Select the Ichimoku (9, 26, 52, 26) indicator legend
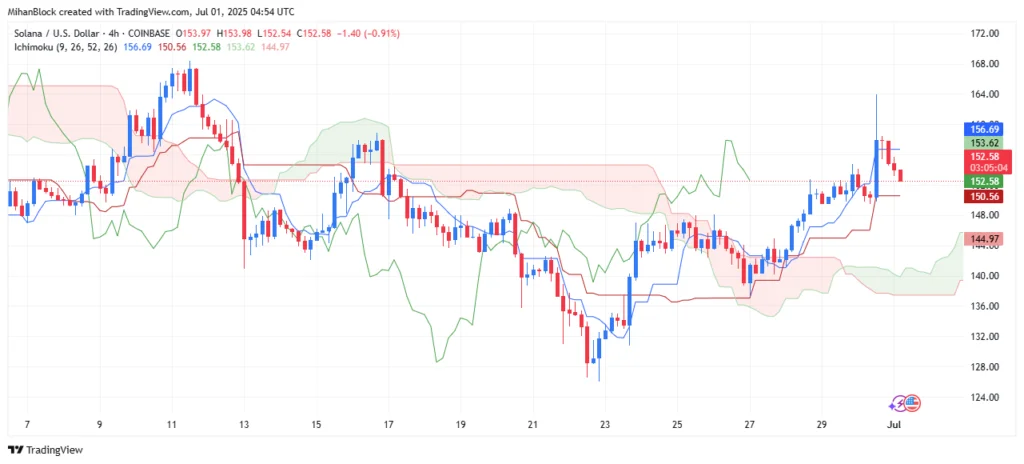 click(x=63, y=47)
